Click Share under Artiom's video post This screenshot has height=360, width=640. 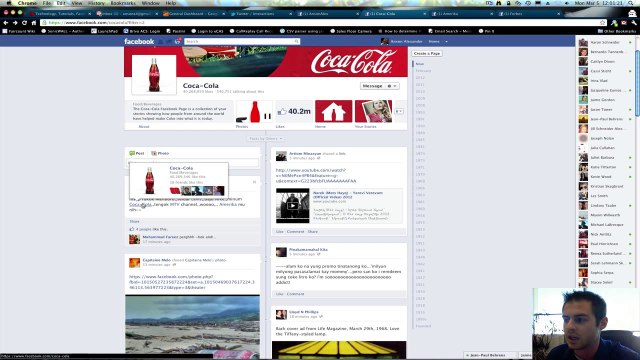pyautogui.click(x=313, y=232)
